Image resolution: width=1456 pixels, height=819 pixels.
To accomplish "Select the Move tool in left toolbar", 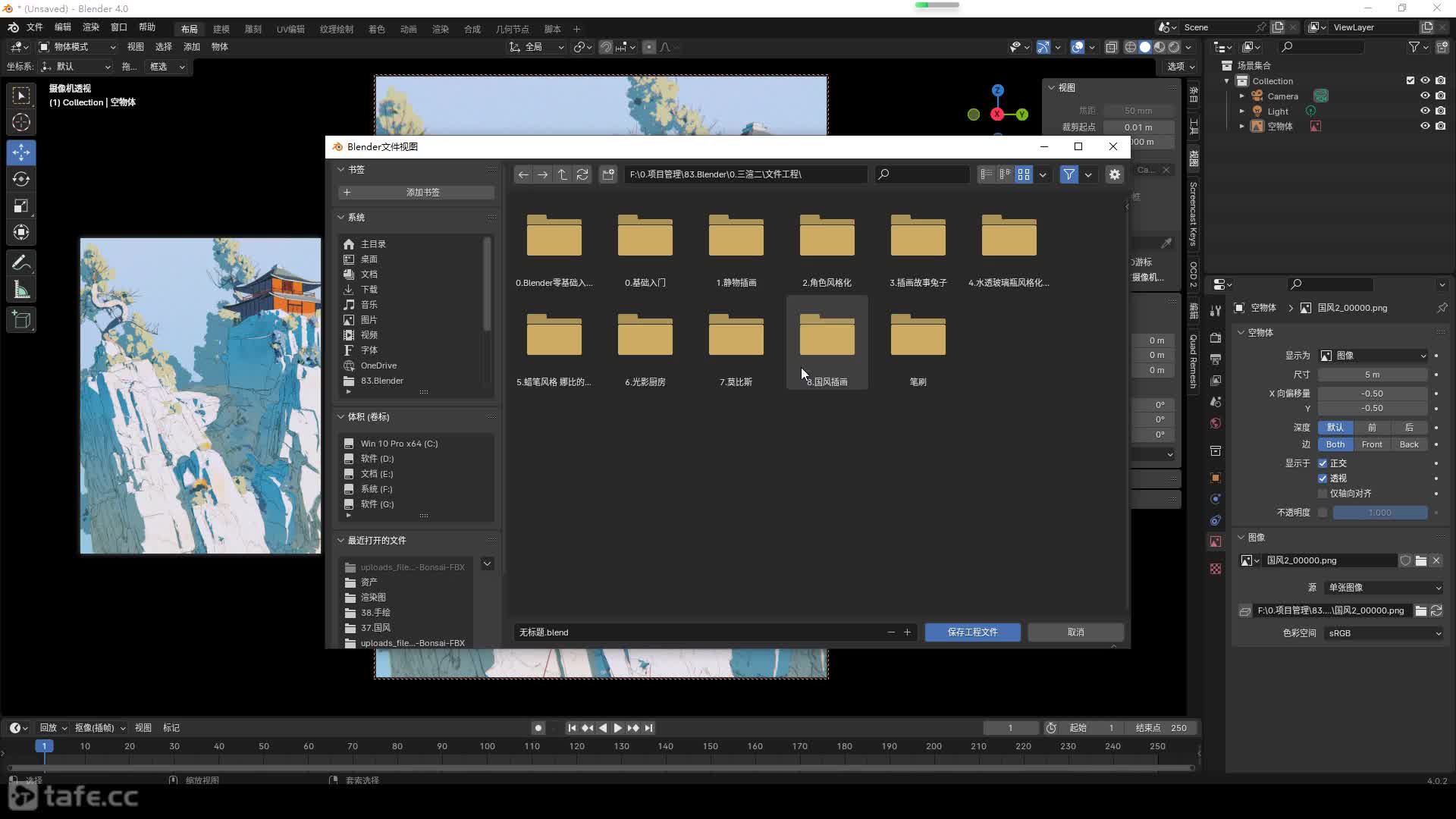I will (21, 152).
